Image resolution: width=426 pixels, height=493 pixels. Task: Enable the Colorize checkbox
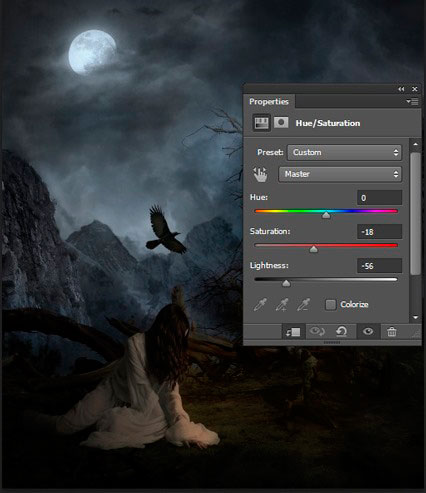point(330,304)
